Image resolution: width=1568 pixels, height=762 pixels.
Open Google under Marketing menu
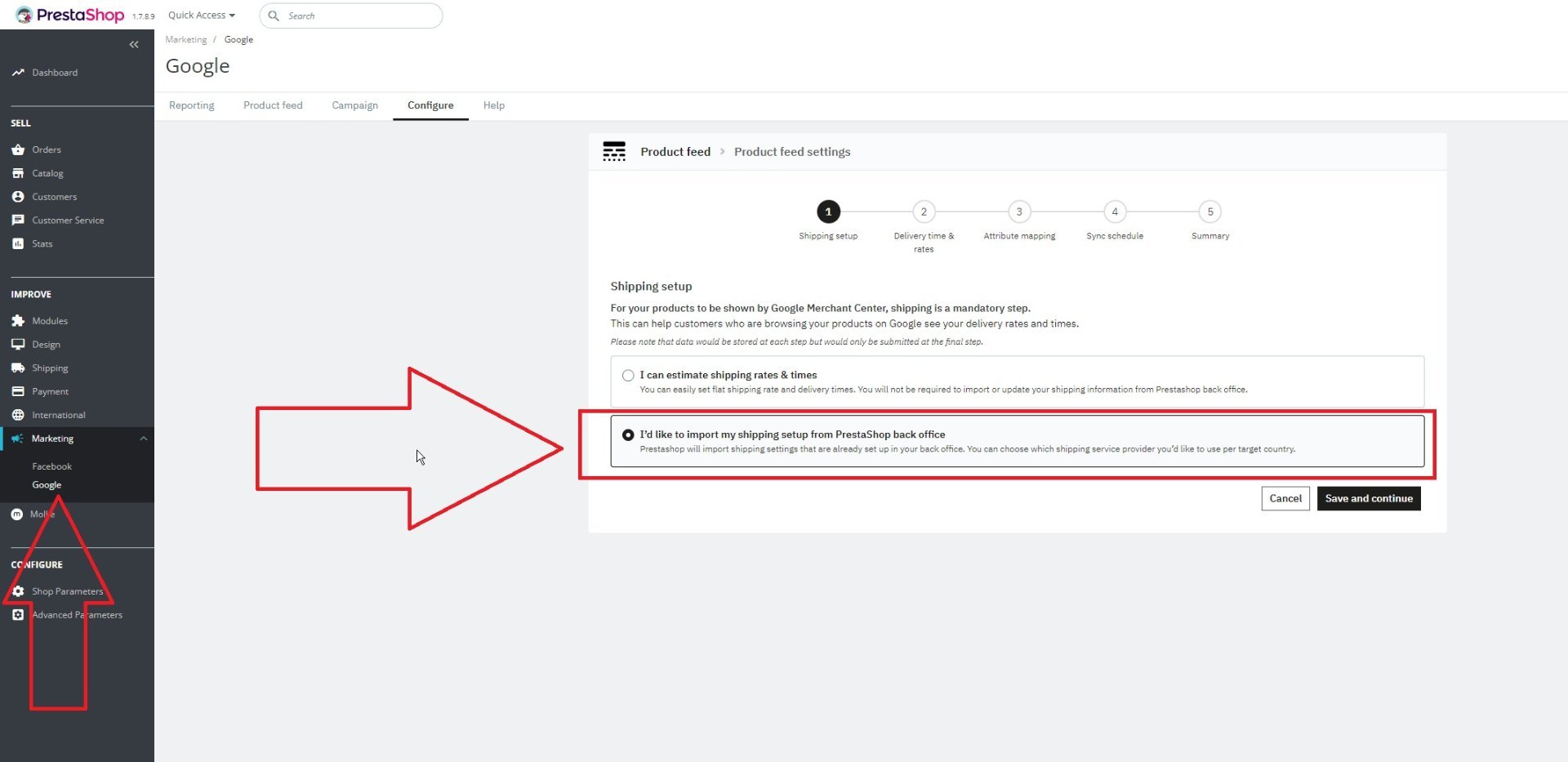tap(47, 485)
